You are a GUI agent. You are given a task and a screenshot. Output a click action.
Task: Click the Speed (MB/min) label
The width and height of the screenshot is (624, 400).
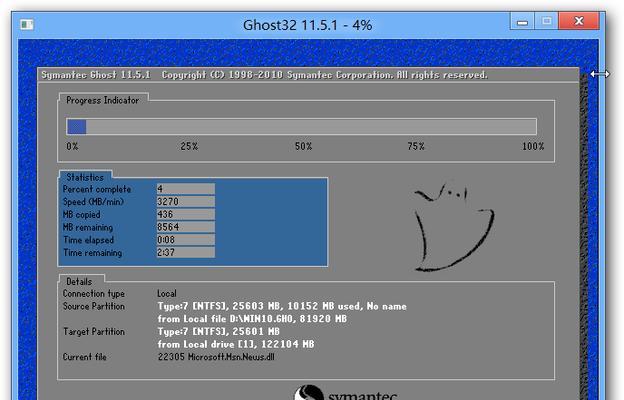pyautogui.click(x=93, y=202)
